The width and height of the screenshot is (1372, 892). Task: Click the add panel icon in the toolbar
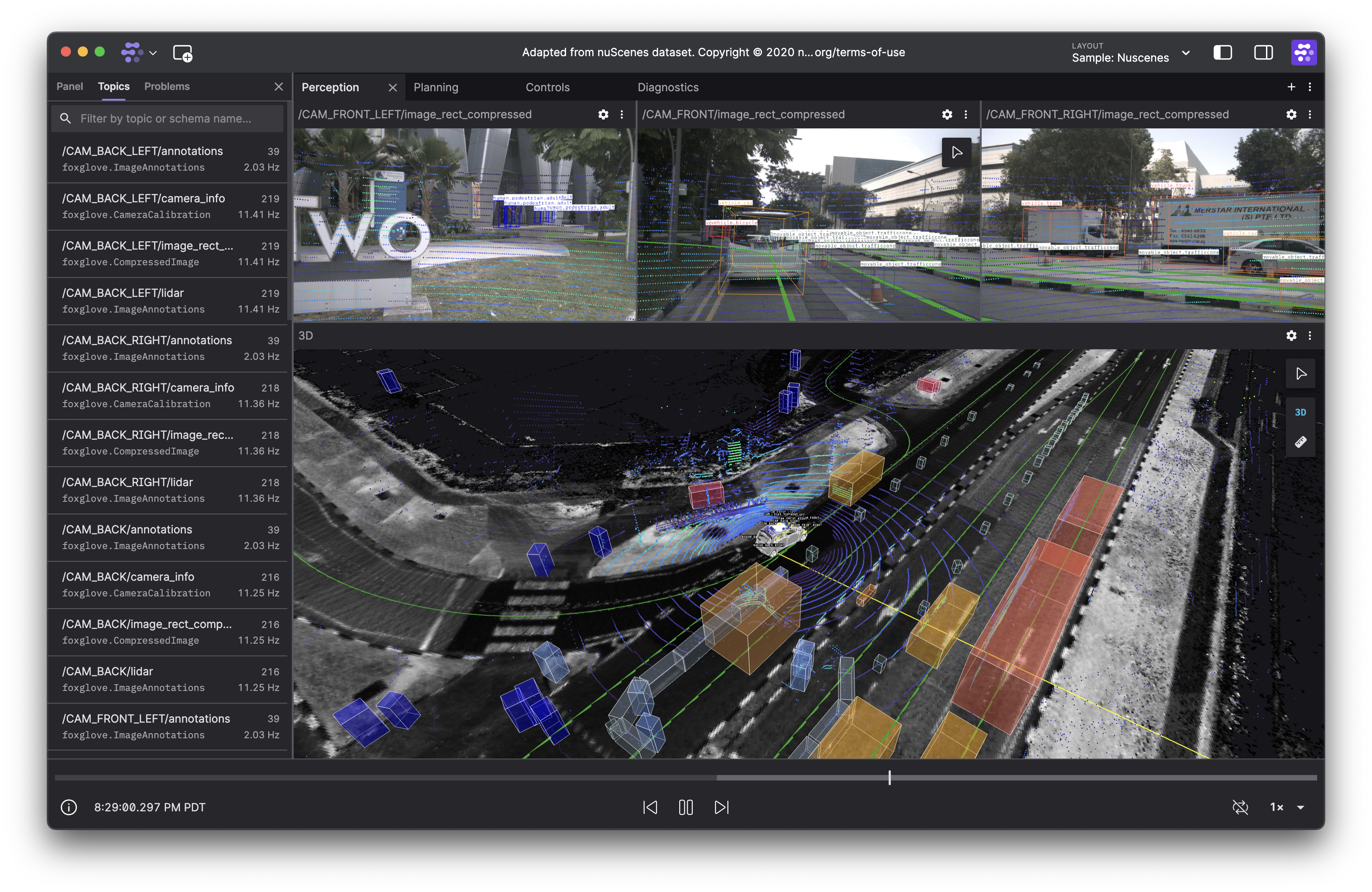click(183, 53)
